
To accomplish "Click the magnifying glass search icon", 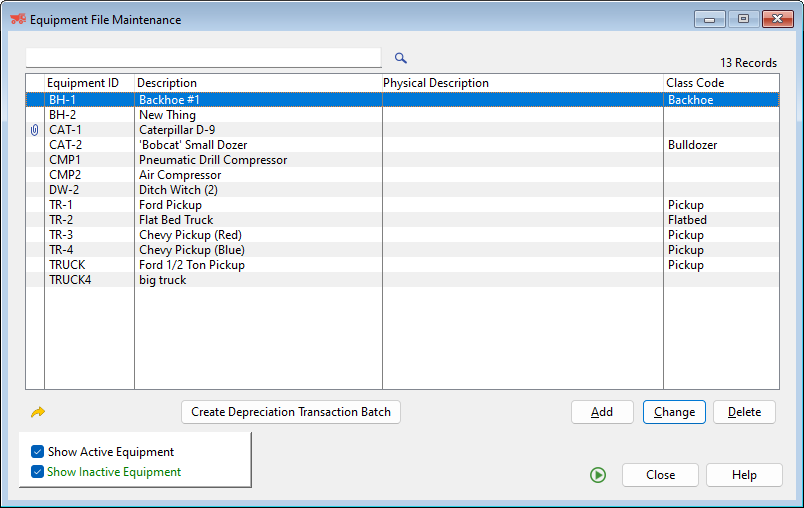I will (x=401, y=58).
